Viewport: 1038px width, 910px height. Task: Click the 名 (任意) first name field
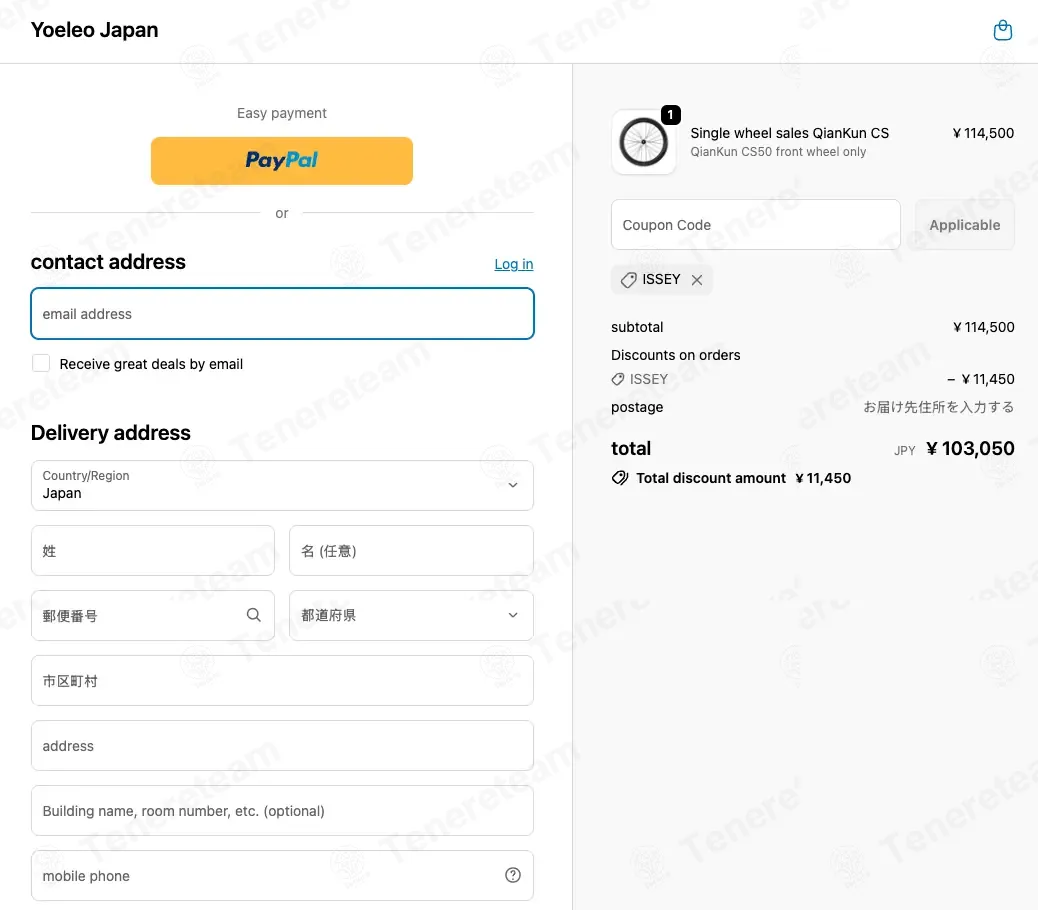411,551
